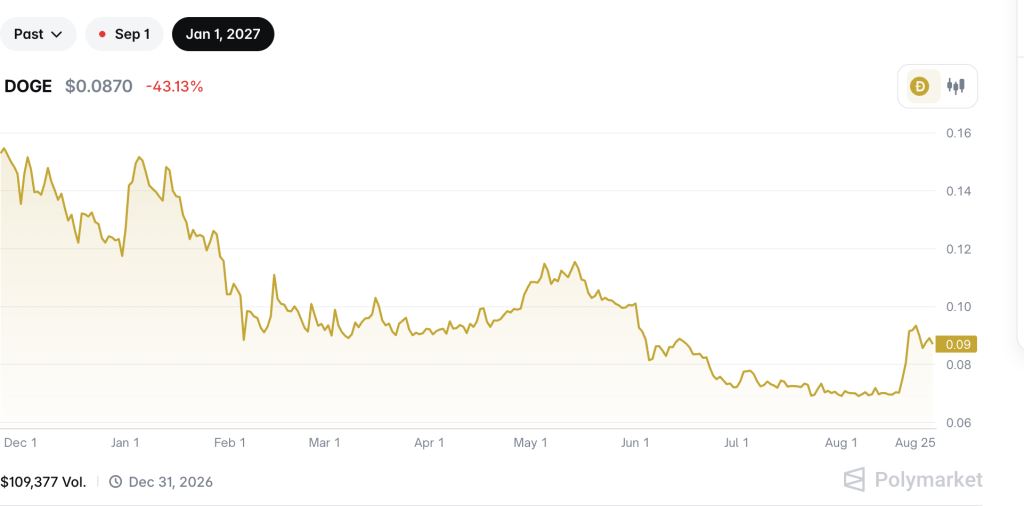
Task: Click the clock icon beside Dec 31, 2026
Action: click(x=115, y=482)
